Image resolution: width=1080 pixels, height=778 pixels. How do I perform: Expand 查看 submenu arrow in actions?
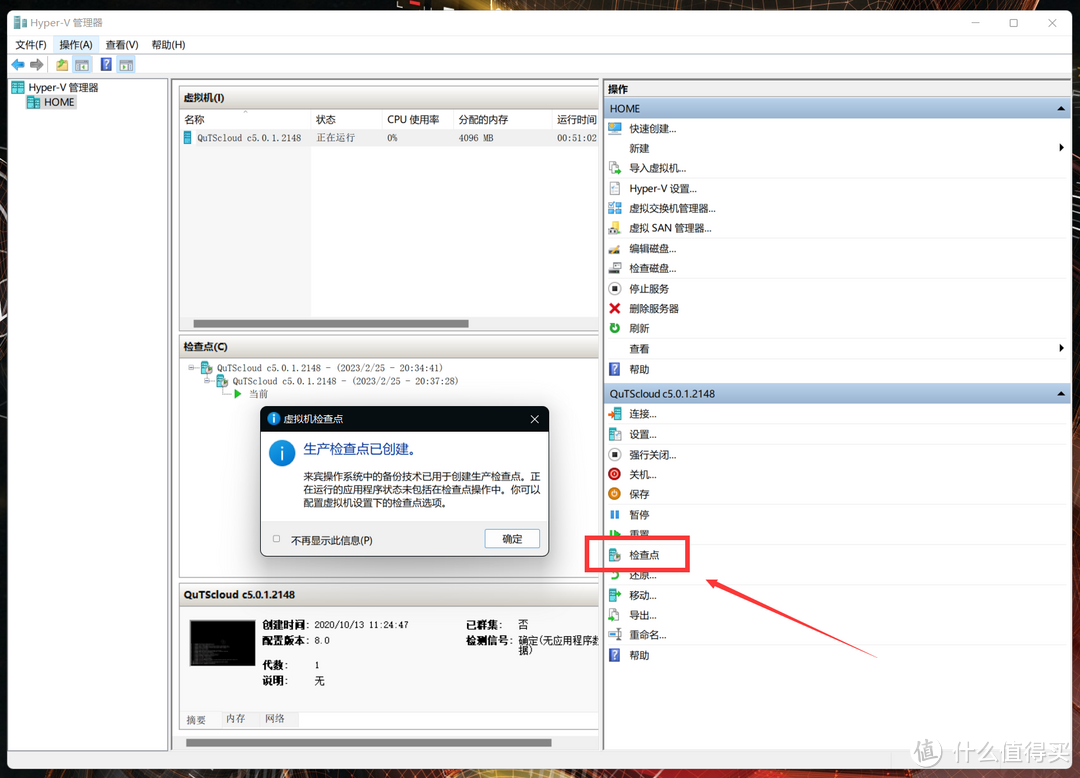coord(1061,348)
